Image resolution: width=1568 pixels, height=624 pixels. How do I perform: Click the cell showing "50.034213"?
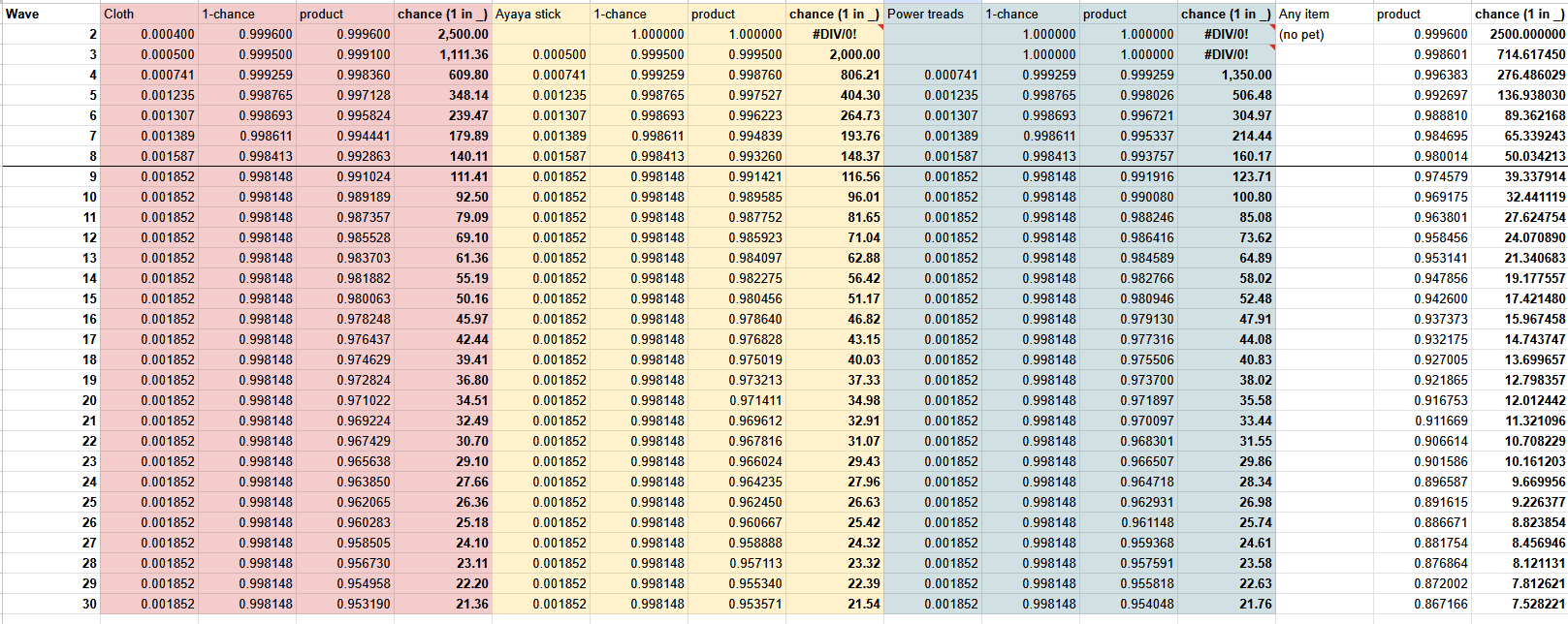point(1520,156)
